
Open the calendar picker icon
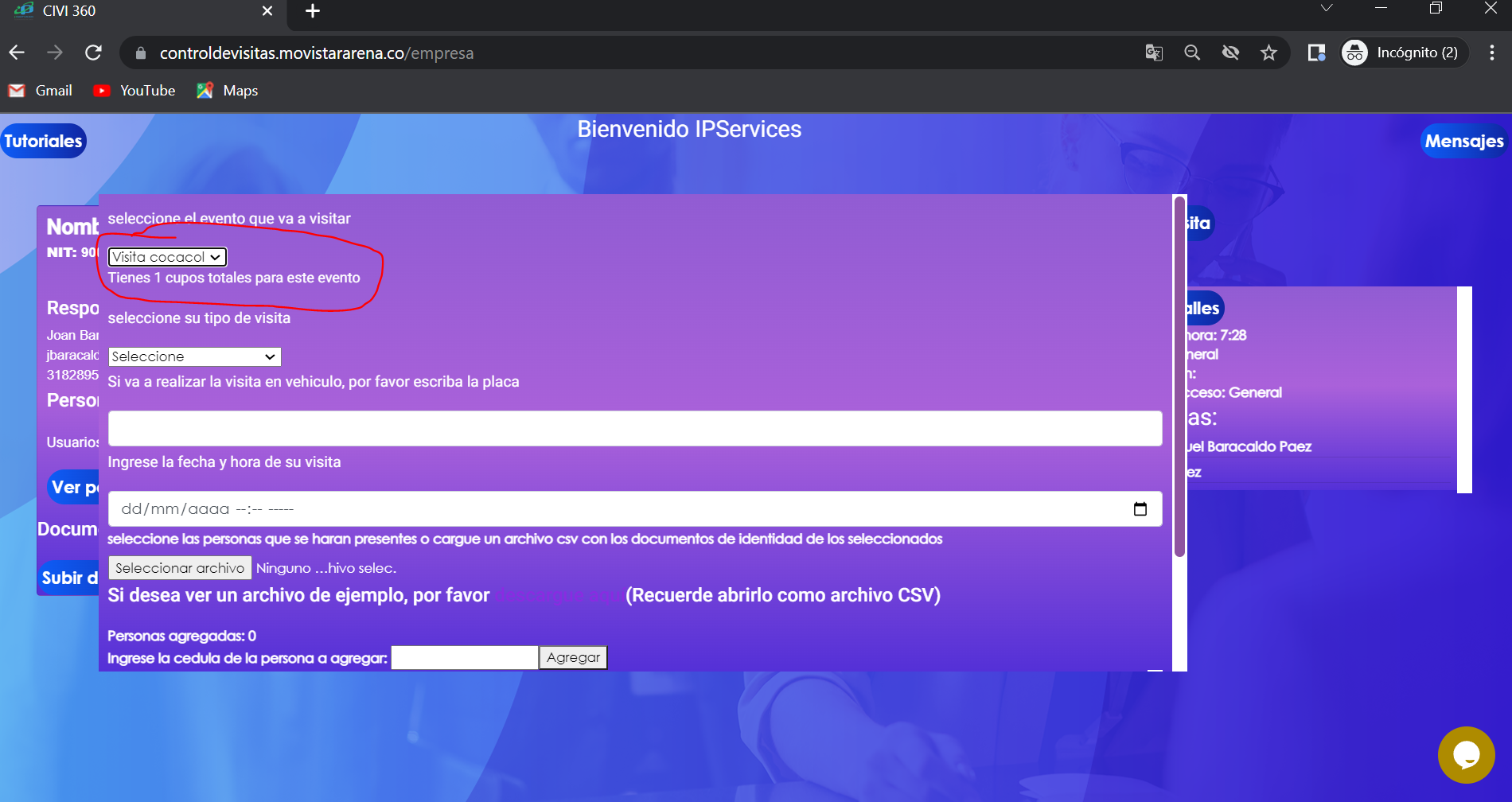(1140, 509)
